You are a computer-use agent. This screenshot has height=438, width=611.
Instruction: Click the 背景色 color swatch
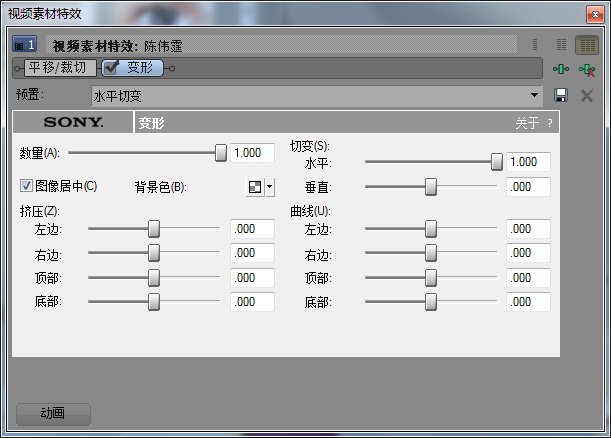coord(255,187)
